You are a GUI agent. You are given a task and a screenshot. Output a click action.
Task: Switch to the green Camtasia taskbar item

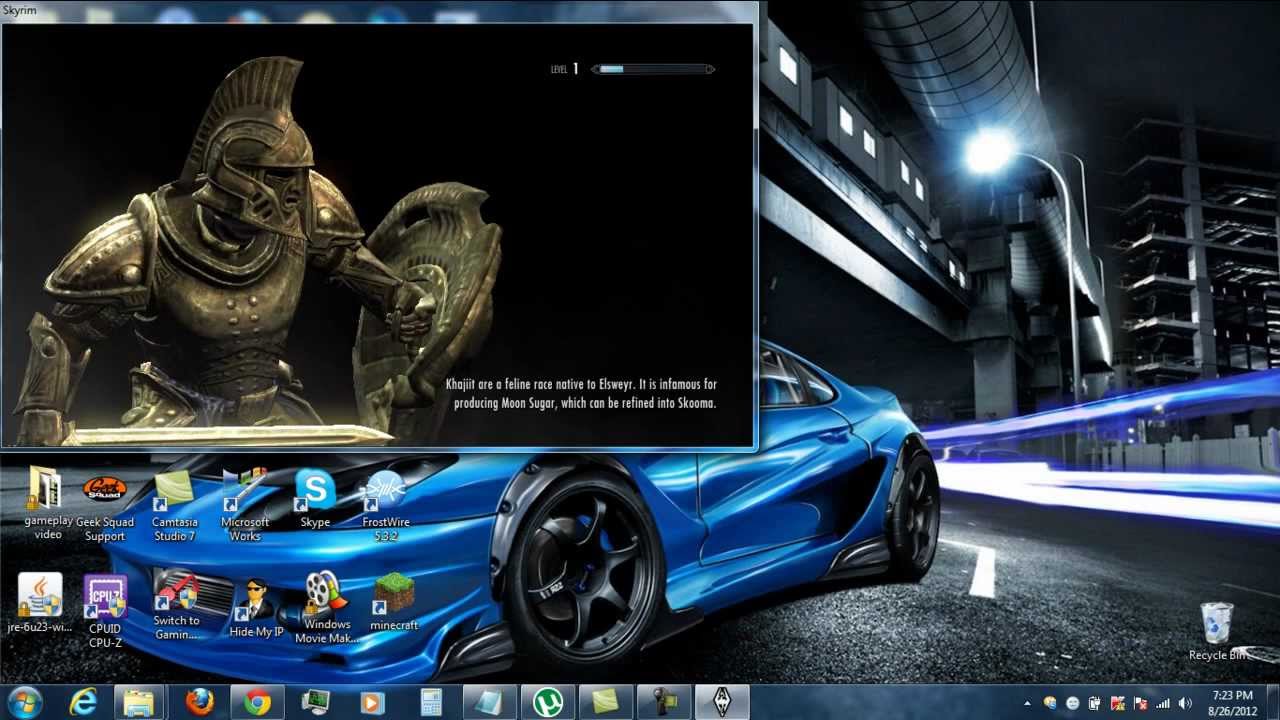[605, 702]
